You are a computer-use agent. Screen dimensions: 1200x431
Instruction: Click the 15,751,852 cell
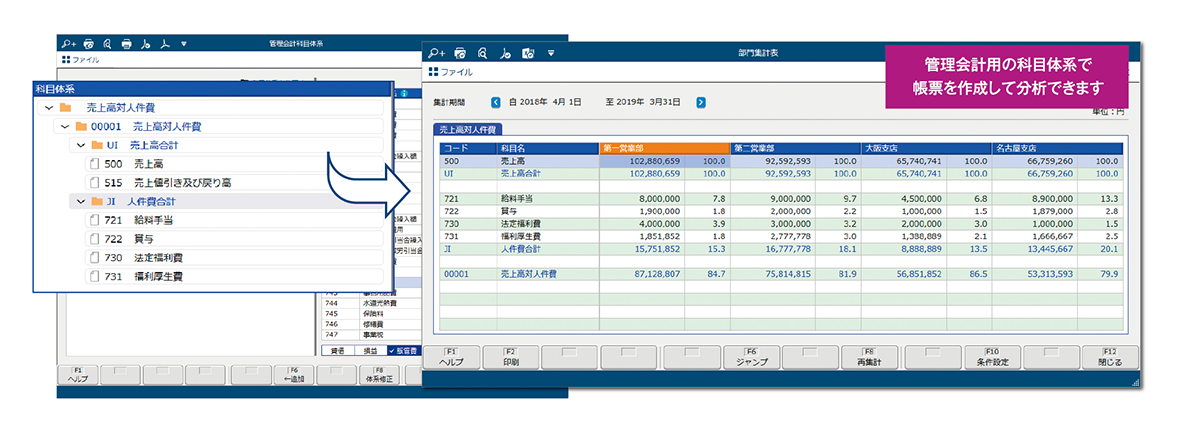641,248
